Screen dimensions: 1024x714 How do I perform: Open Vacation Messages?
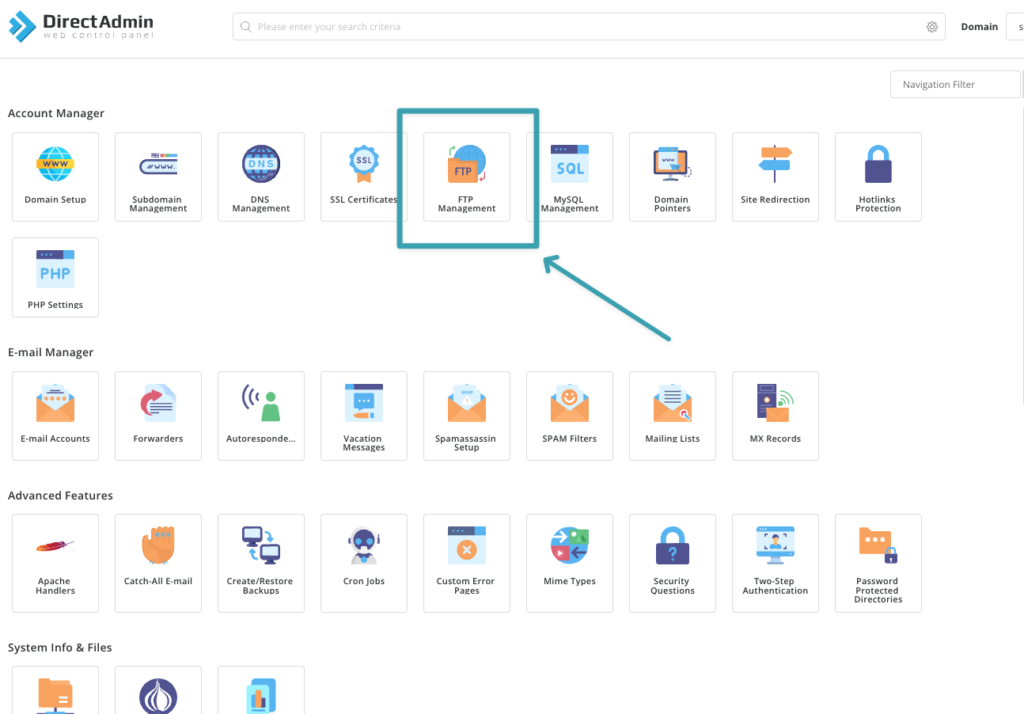364,416
